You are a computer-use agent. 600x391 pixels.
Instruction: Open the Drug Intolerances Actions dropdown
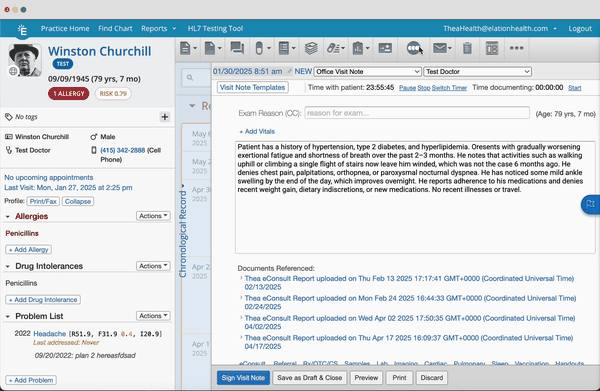(153, 266)
